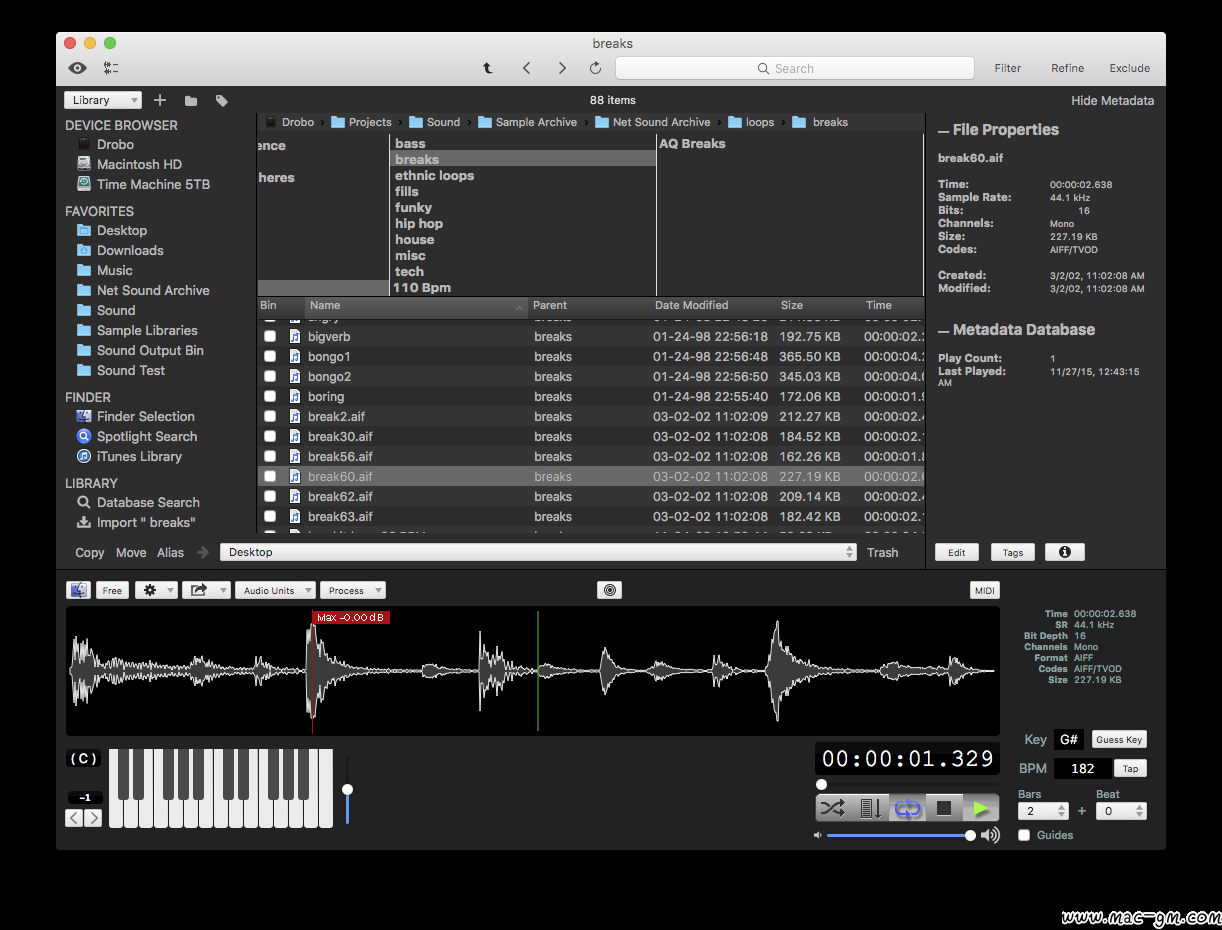Go forward with the right arrow
Image resolution: width=1222 pixels, height=930 pixels.
tap(562, 68)
